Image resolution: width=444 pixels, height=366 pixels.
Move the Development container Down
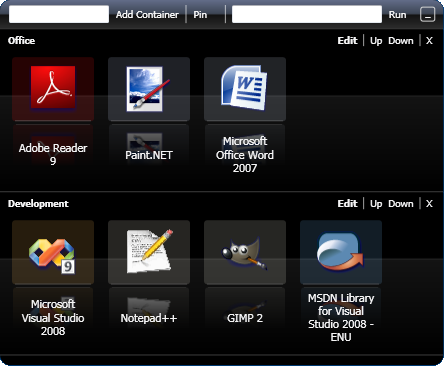pos(401,204)
